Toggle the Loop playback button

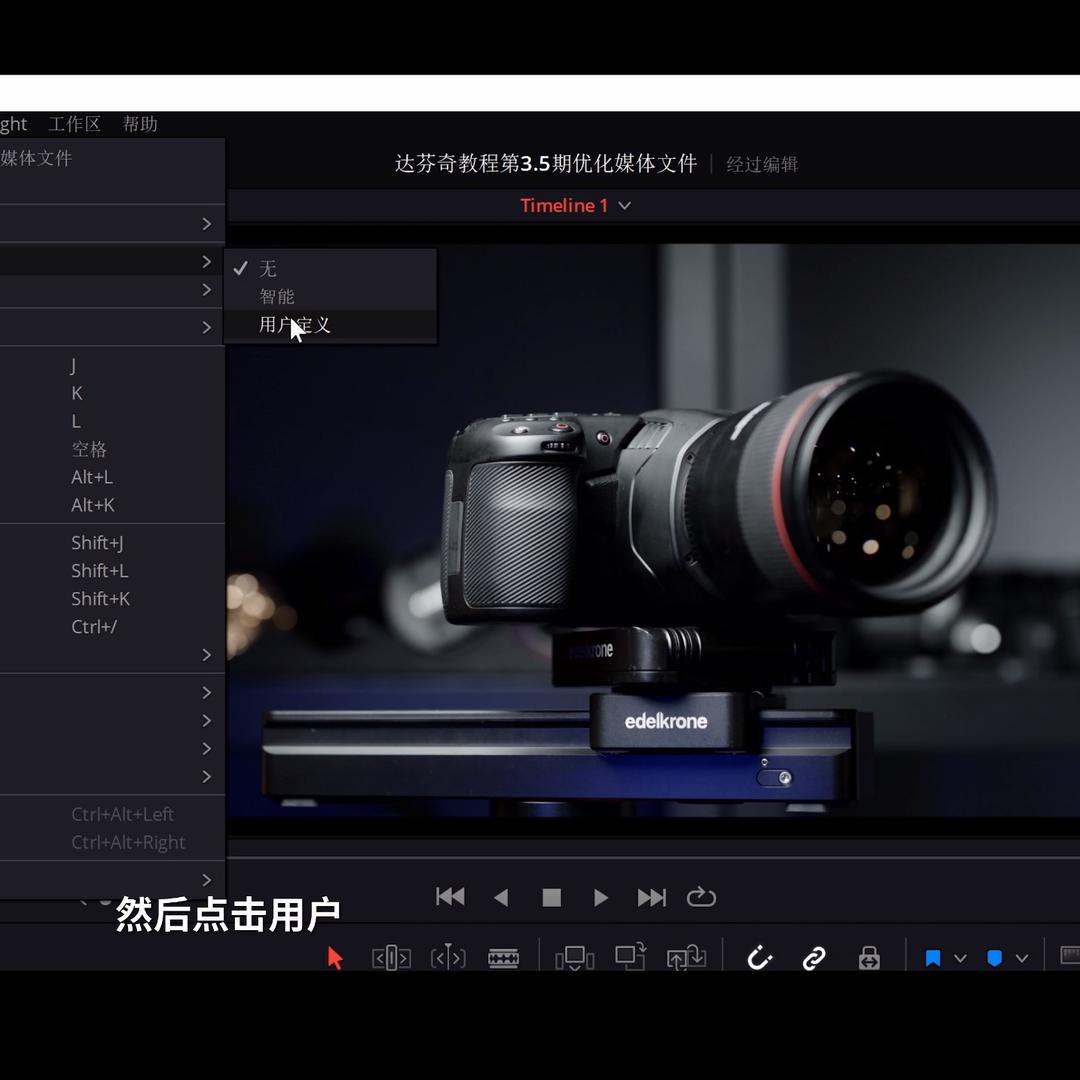(701, 897)
